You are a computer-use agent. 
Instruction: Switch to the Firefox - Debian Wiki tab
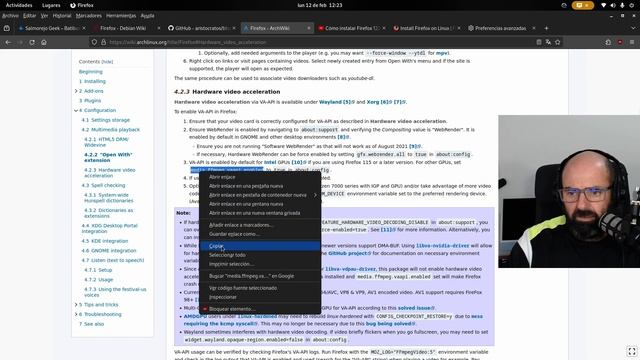click(123, 28)
